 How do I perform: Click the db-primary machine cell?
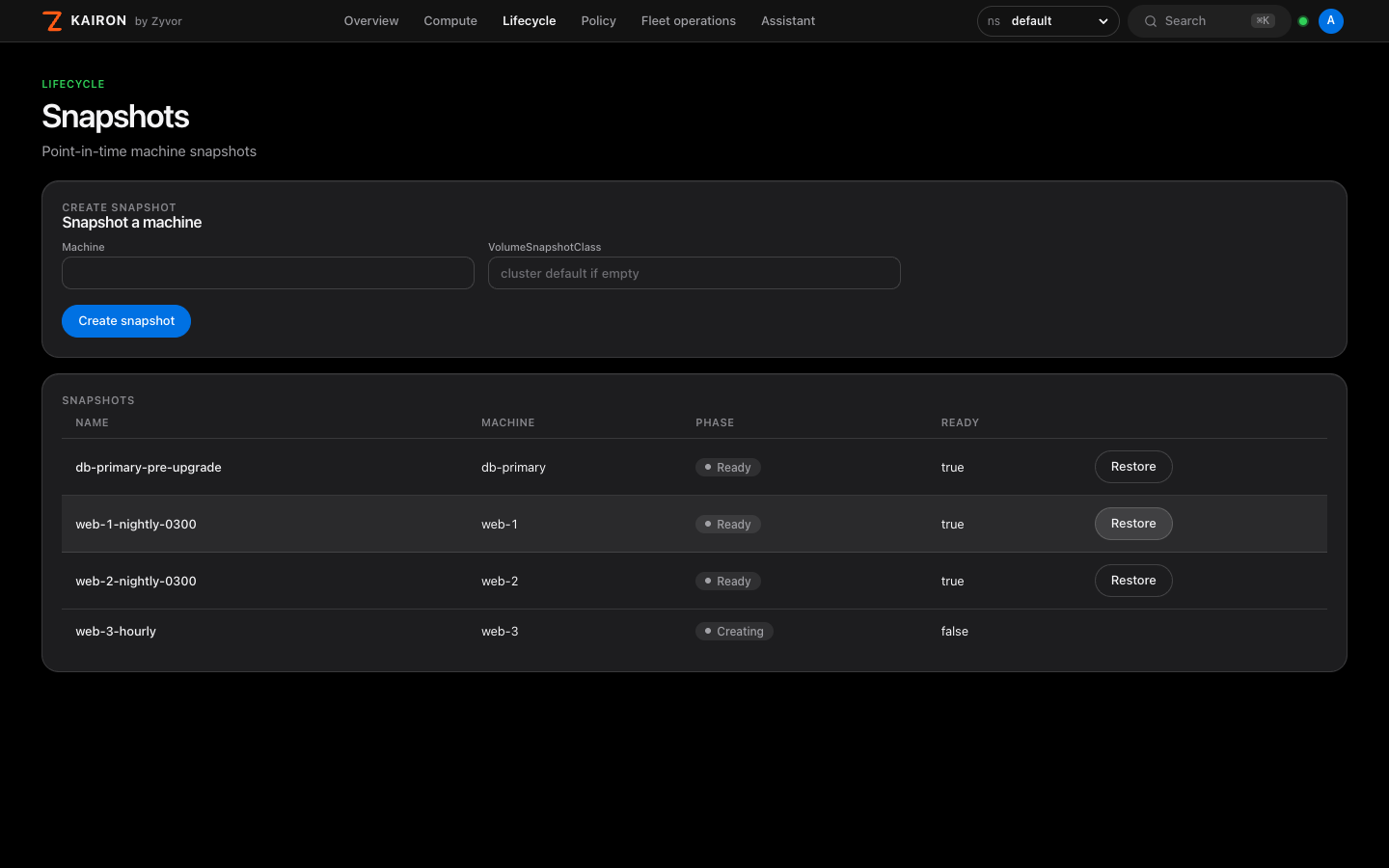click(513, 468)
